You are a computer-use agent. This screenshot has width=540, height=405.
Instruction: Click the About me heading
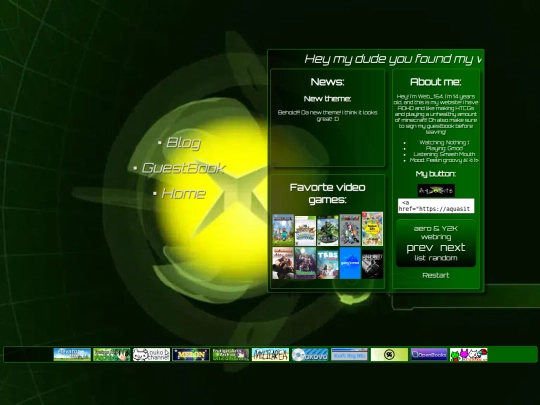(x=436, y=82)
